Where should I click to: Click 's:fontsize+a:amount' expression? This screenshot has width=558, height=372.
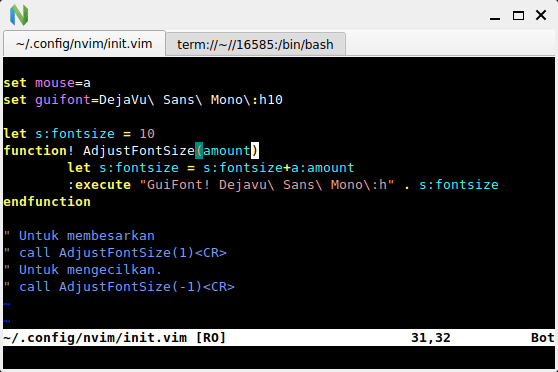(x=279, y=168)
